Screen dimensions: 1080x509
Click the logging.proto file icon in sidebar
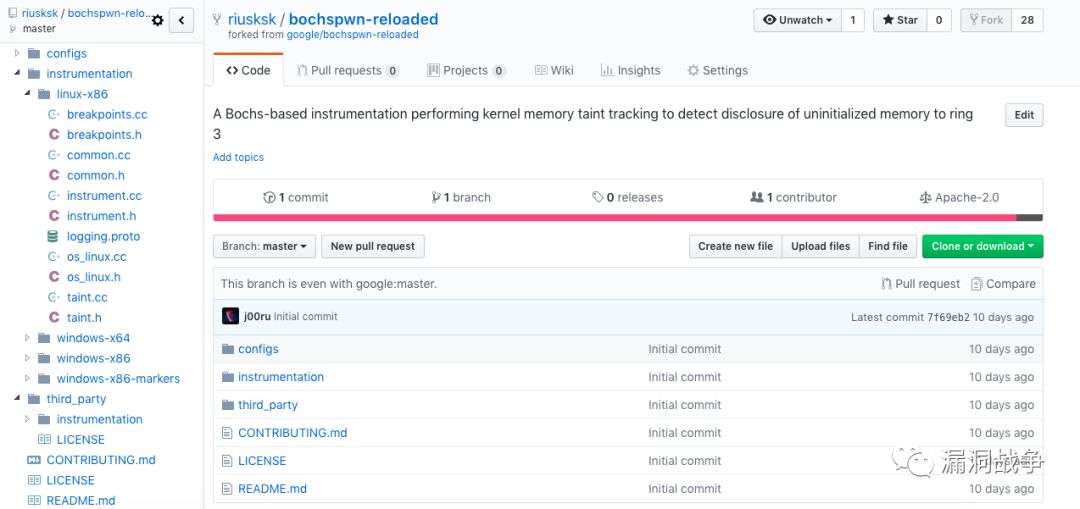(53, 237)
